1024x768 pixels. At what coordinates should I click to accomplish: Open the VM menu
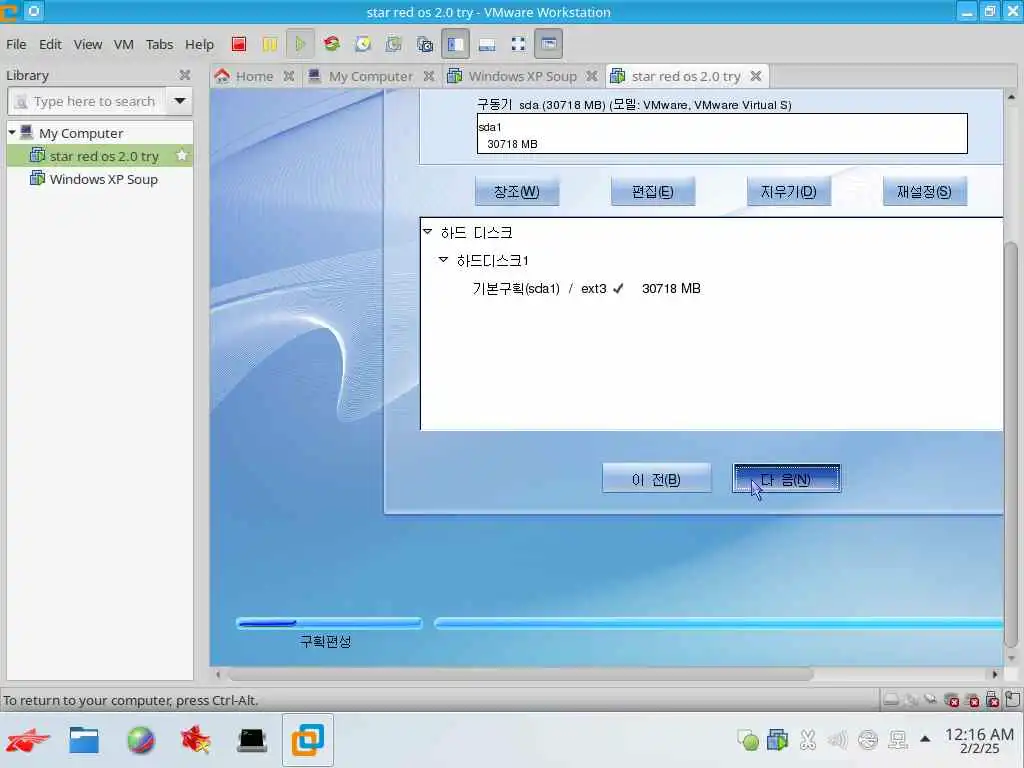point(123,44)
